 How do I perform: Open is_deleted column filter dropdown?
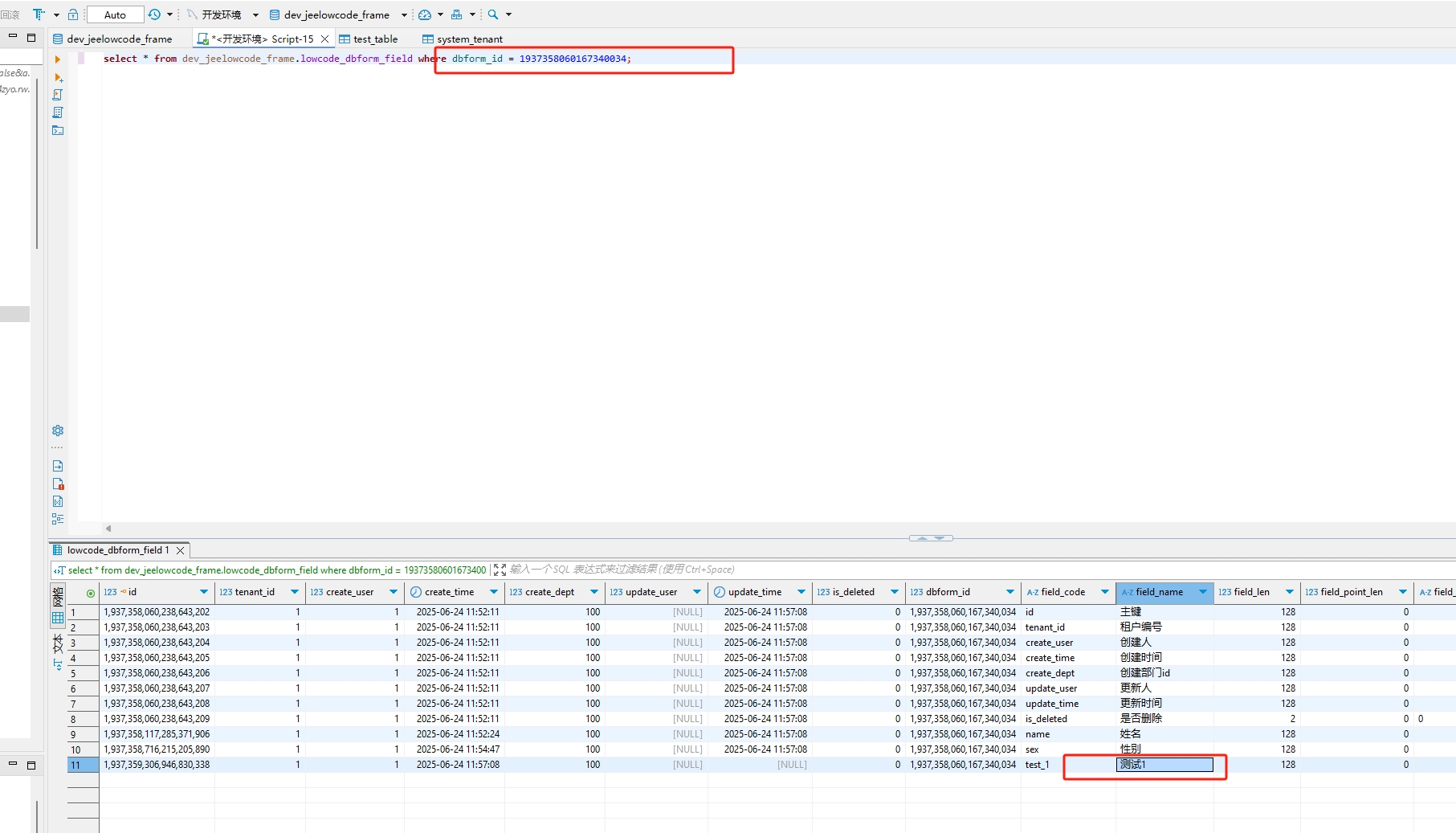coord(895,592)
